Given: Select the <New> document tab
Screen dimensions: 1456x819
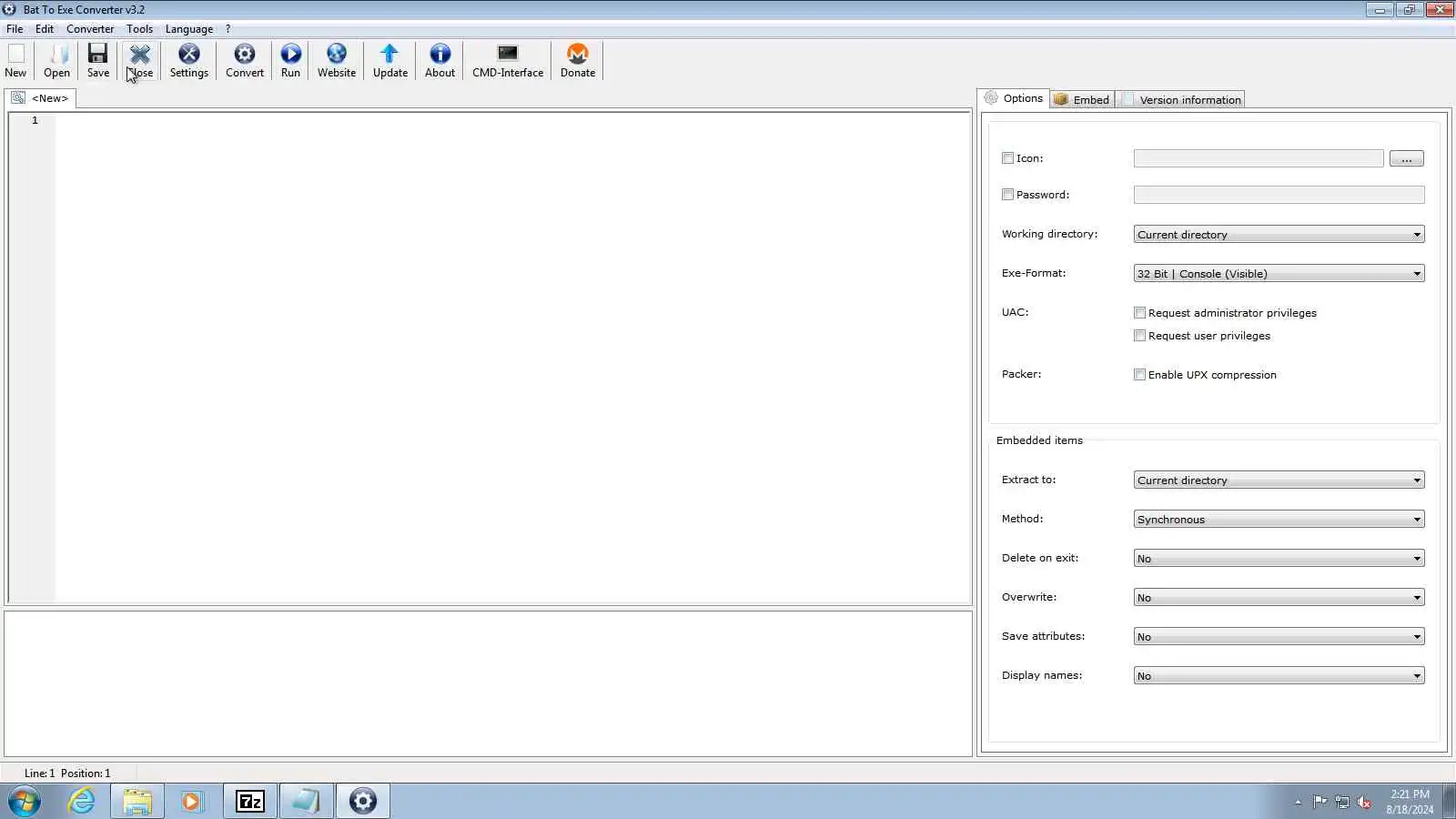Looking at the screenshot, I should [x=41, y=98].
